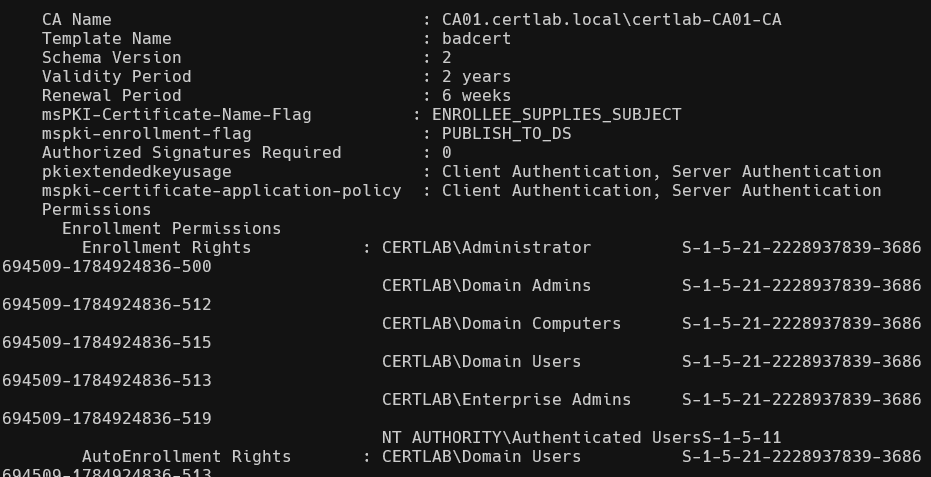Image resolution: width=931 pixels, height=477 pixels.
Task: Click the Renewal Period value 6 weeks
Action: point(476,95)
